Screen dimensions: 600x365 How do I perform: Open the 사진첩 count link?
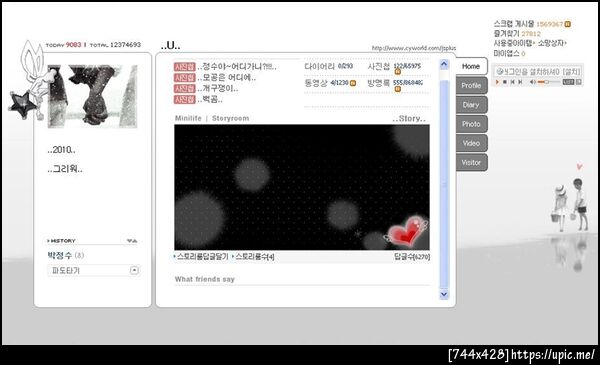[x=394, y=66]
